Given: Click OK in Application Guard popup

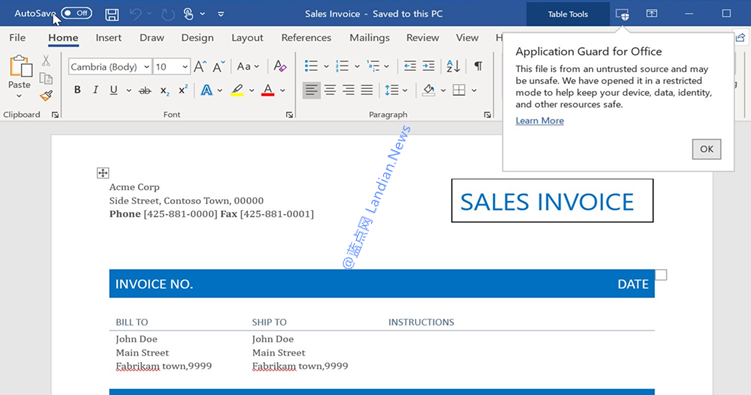Looking at the screenshot, I should coord(706,149).
